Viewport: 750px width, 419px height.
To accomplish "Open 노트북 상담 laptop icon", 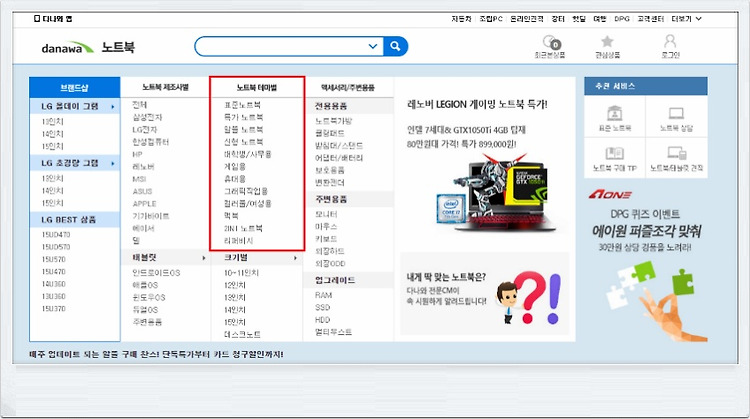I will [676, 114].
